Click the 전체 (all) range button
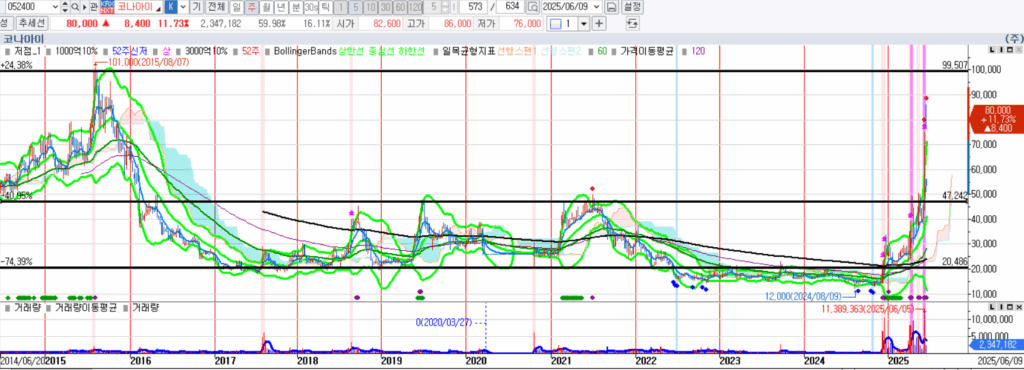 [x=216, y=7]
